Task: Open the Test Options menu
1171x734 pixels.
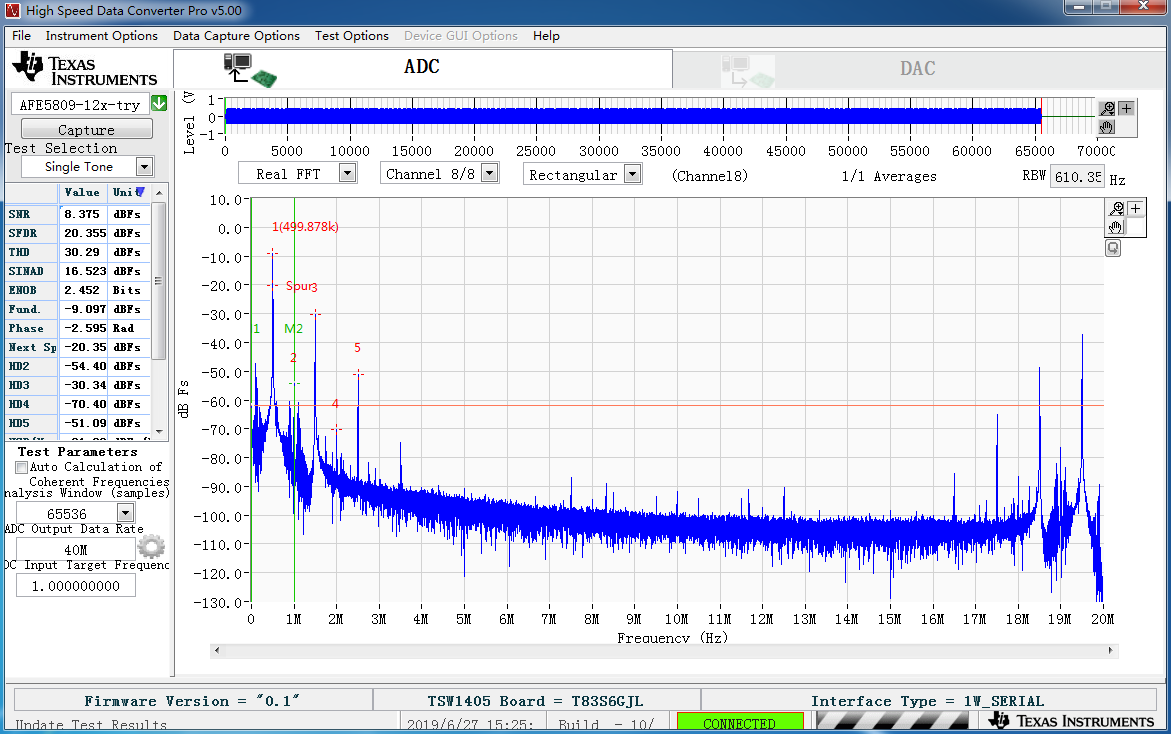Action: tap(352, 36)
